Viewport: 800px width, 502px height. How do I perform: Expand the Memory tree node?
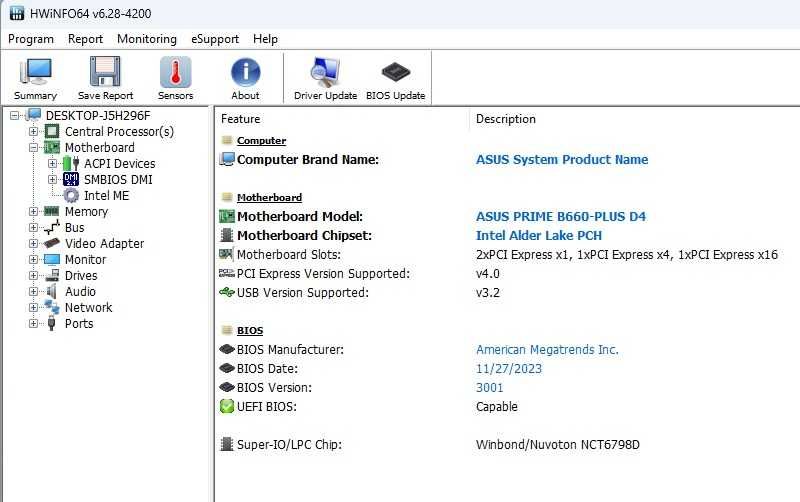33,212
